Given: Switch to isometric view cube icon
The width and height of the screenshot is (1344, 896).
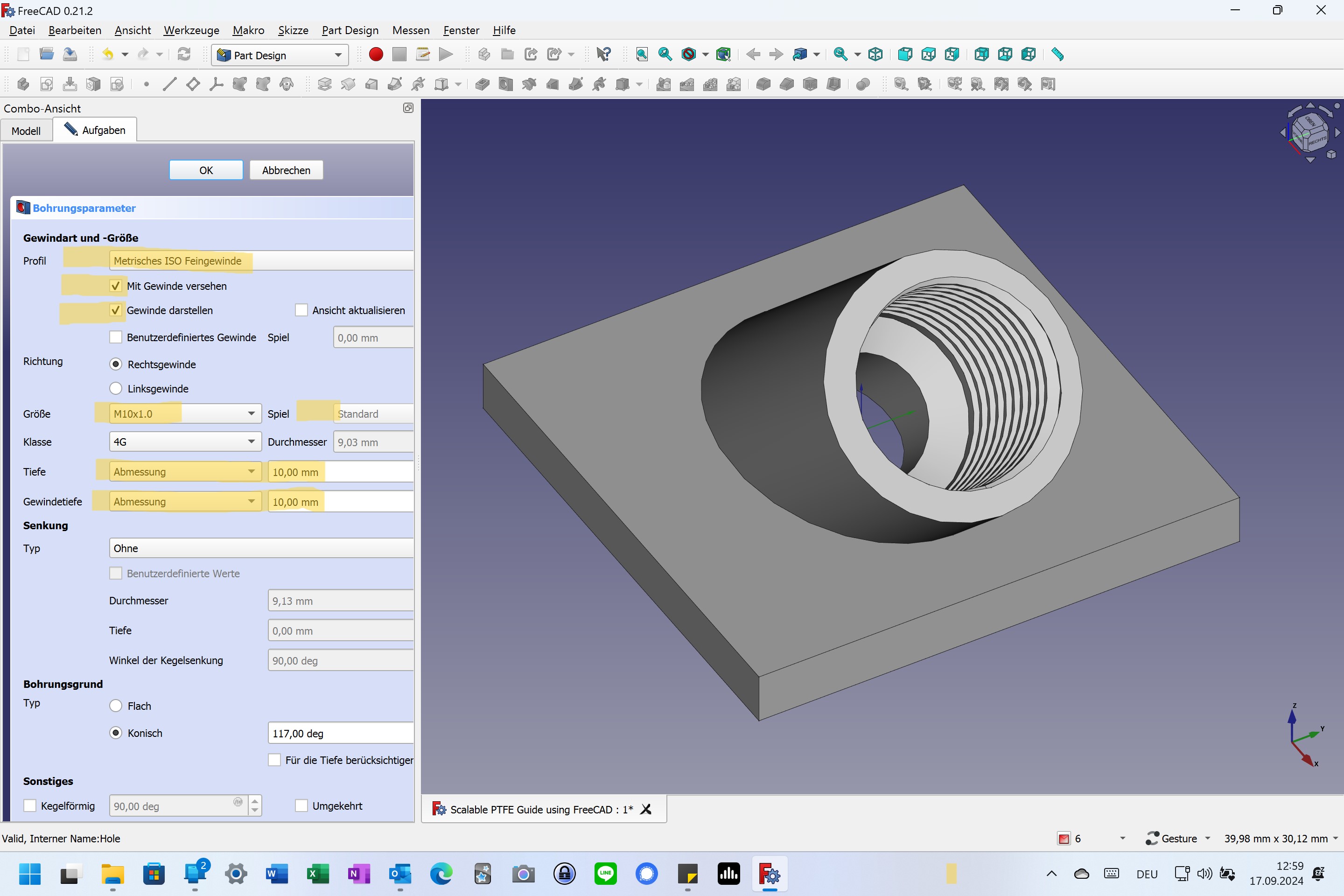Looking at the screenshot, I should click(x=875, y=54).
